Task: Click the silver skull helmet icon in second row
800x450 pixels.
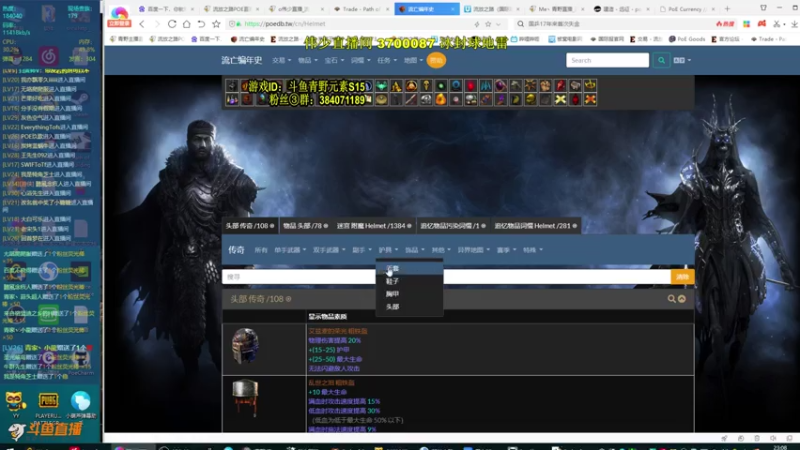Action: (426, 99)
